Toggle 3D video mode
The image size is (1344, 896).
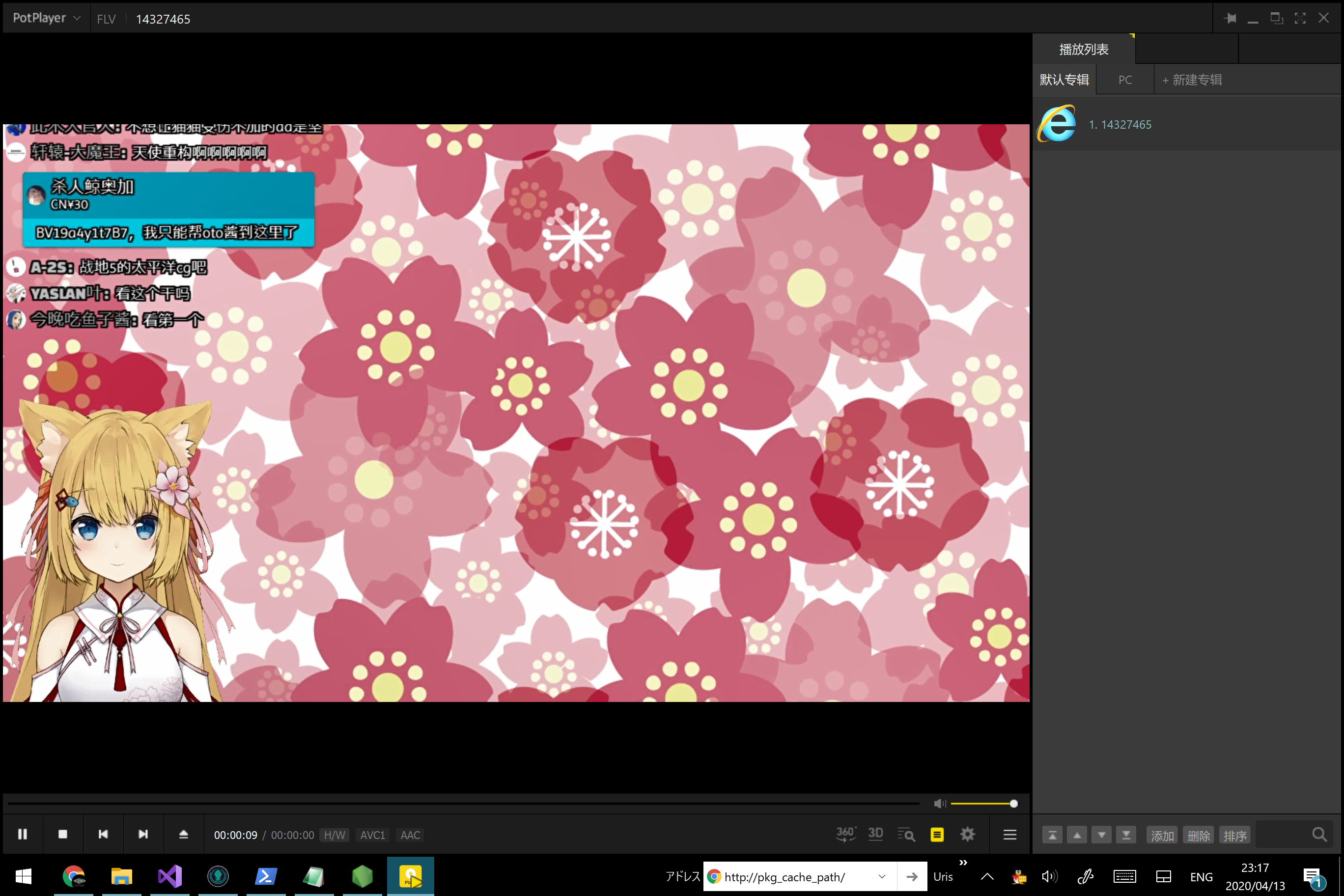pyautogui.click(x=875, y=834)
